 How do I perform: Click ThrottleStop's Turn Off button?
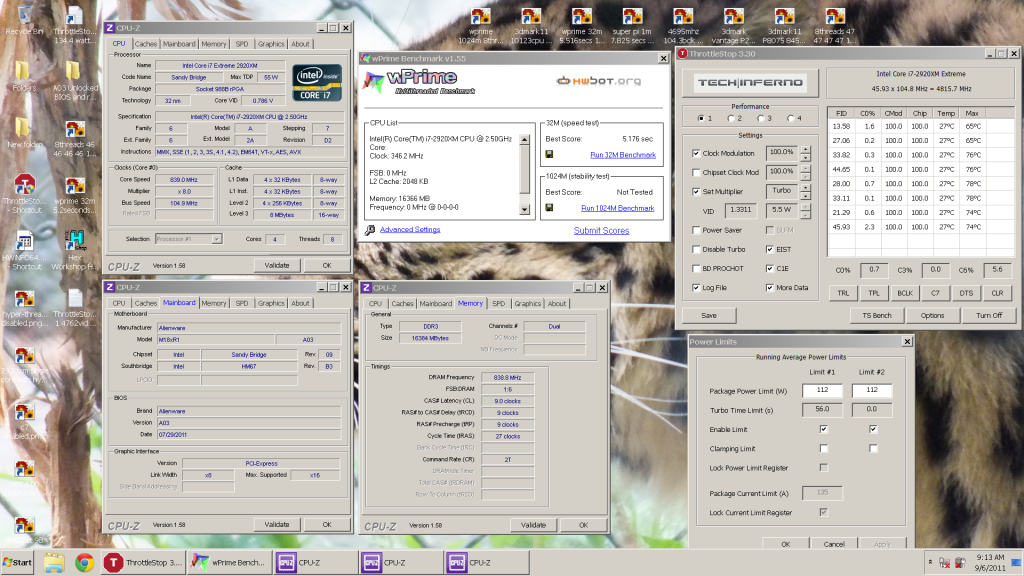pyautogui.click(x=989, y=315)
